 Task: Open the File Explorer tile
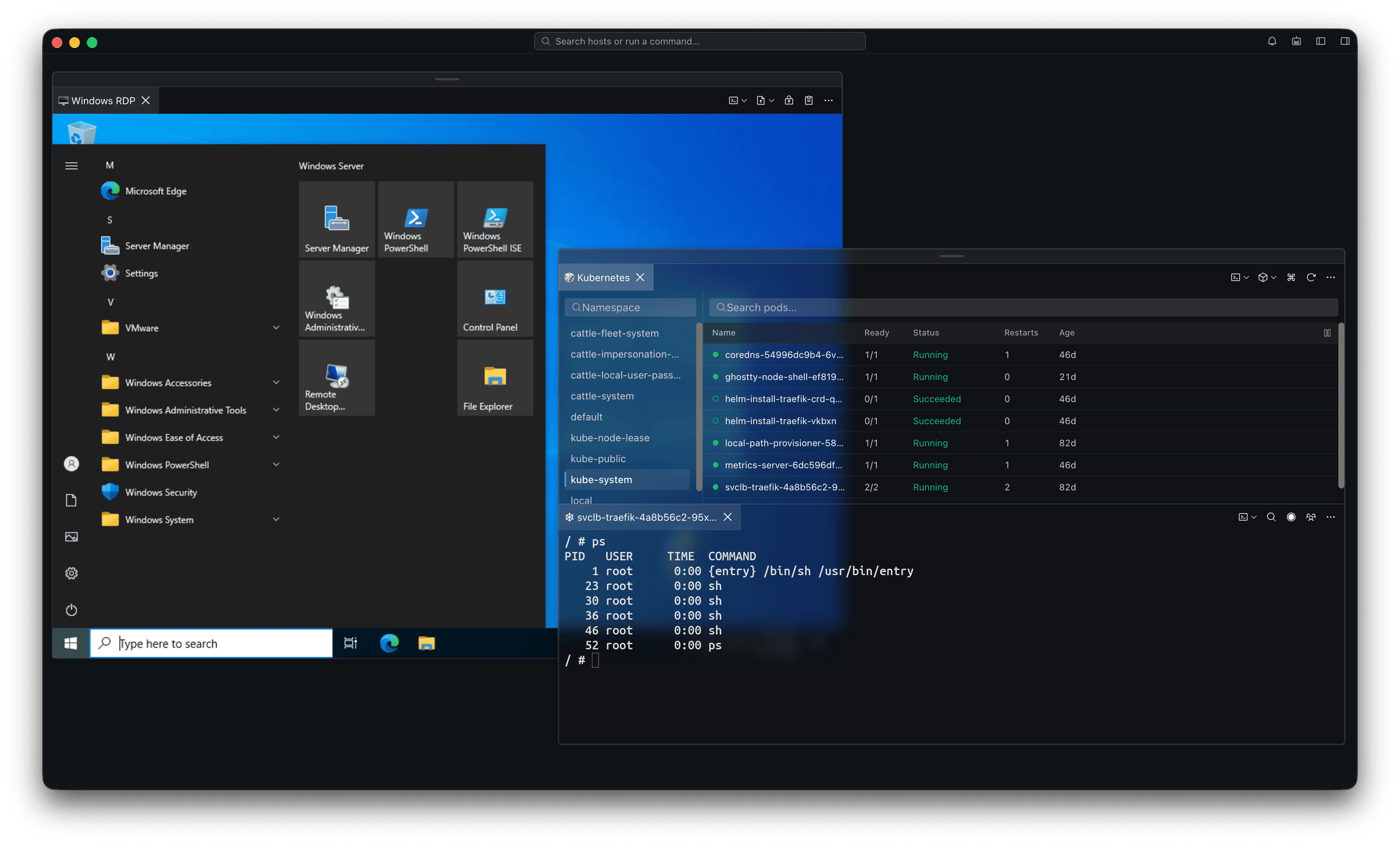[495, 377]
